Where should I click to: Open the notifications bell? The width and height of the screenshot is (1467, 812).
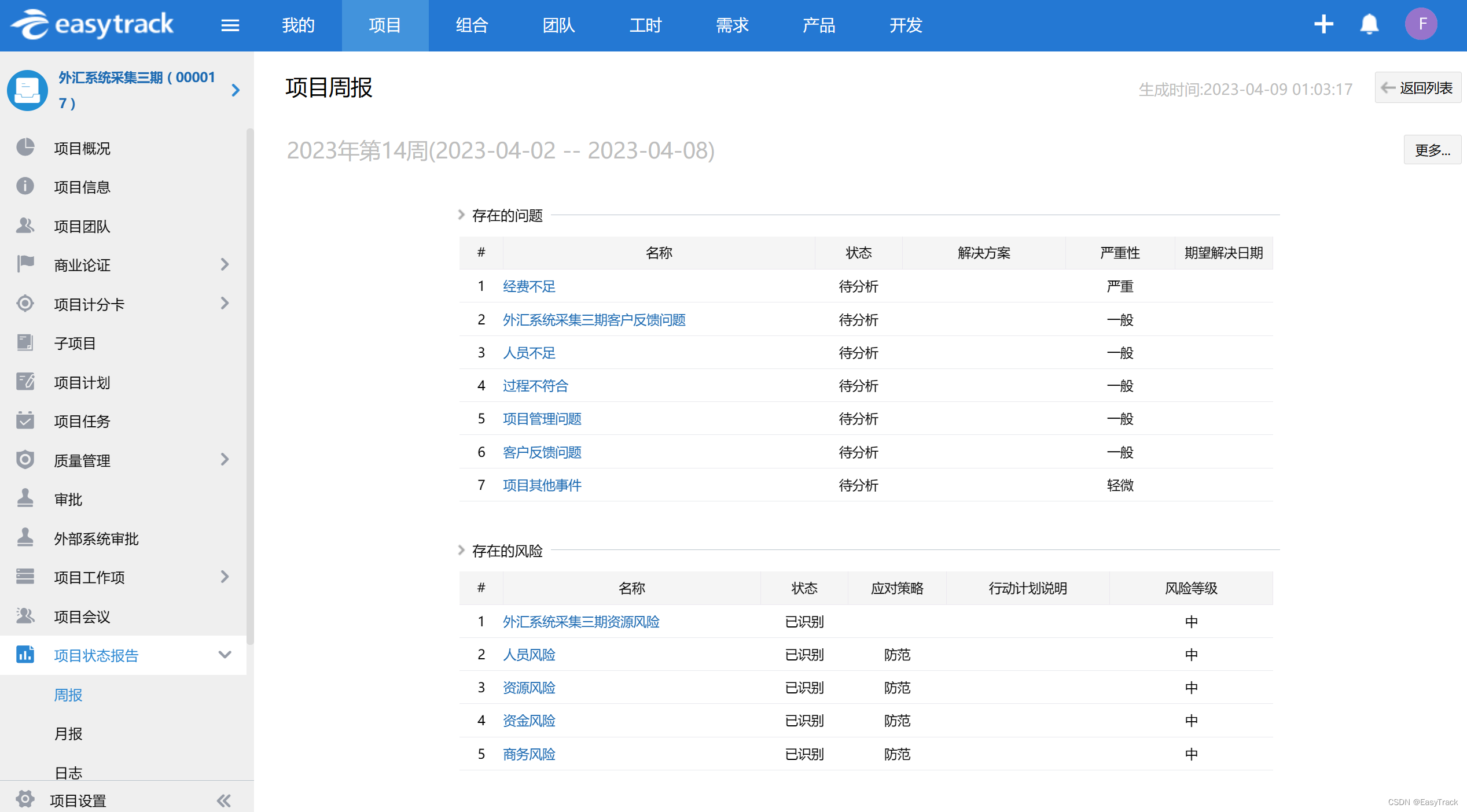point(1369,24)
